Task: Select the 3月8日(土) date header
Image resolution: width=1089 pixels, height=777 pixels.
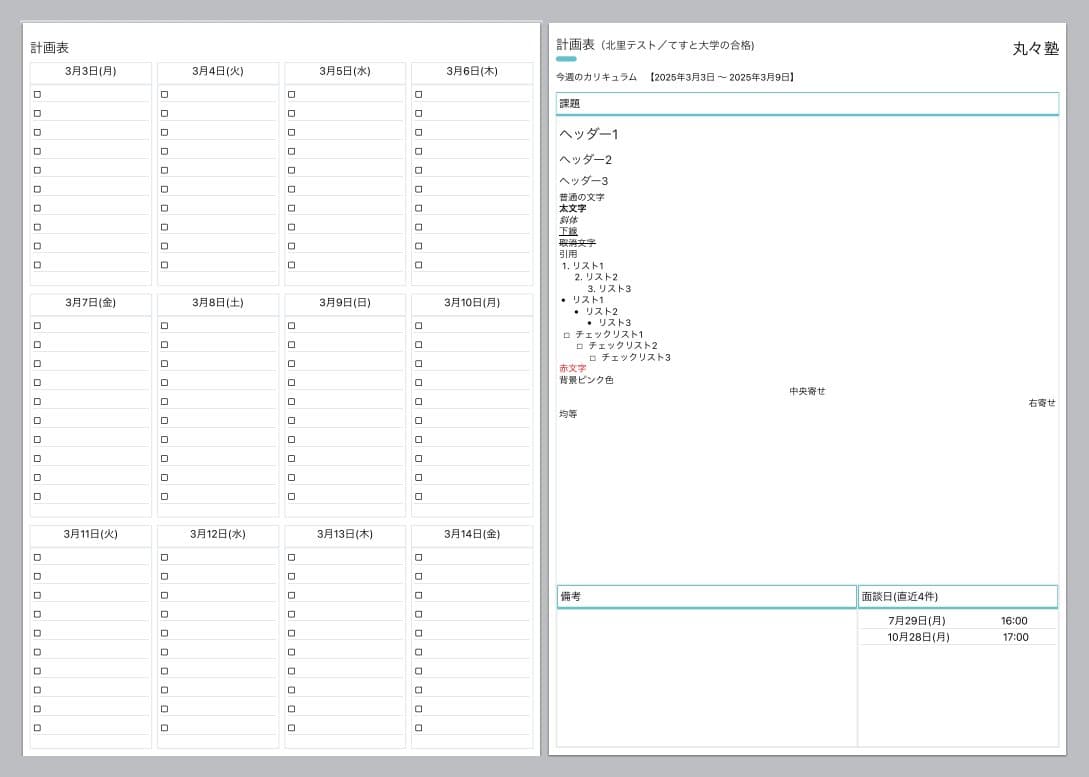Action: [218, 303]
